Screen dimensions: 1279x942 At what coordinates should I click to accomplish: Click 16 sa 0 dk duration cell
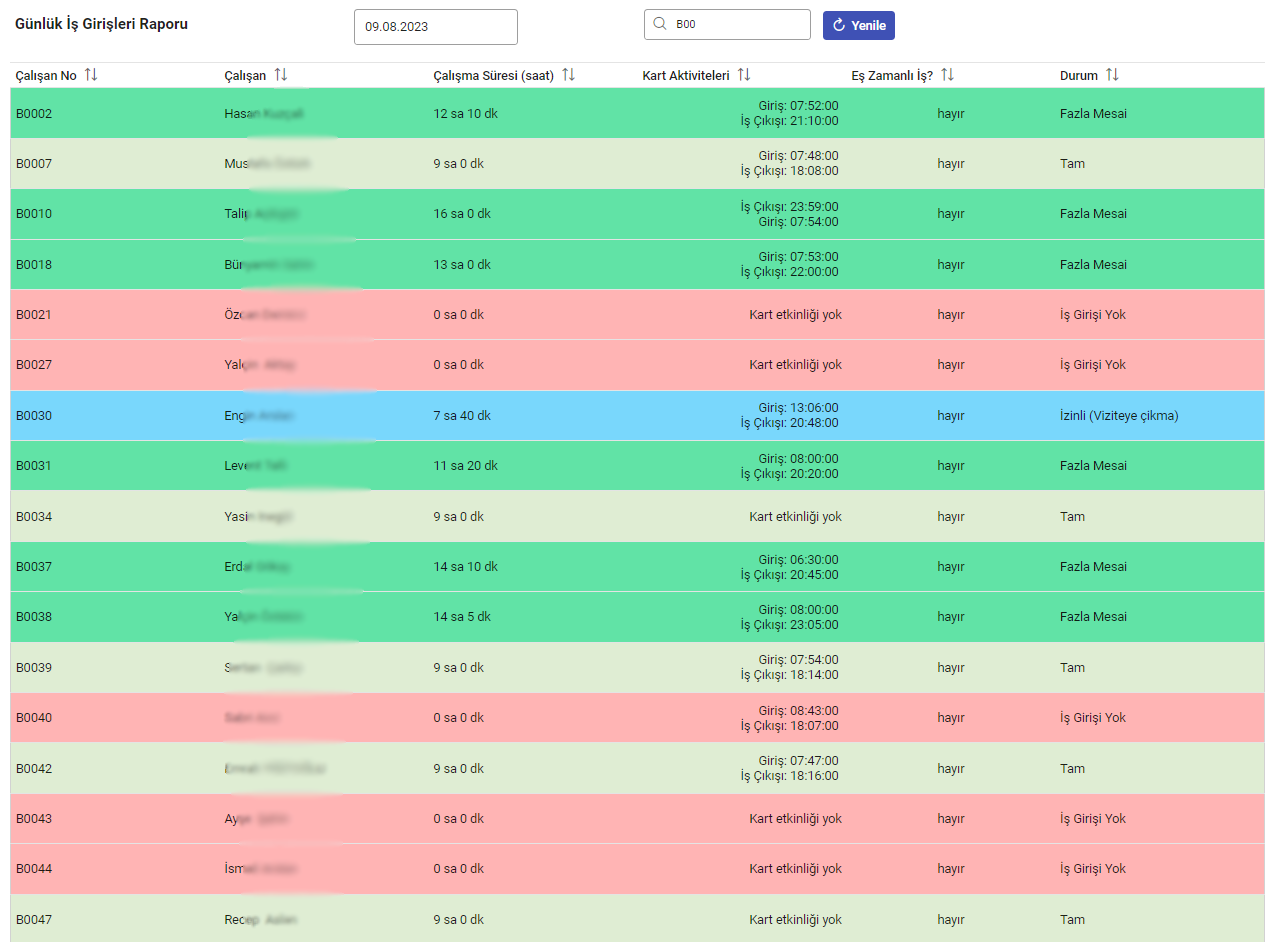click(x=462, y=214)
